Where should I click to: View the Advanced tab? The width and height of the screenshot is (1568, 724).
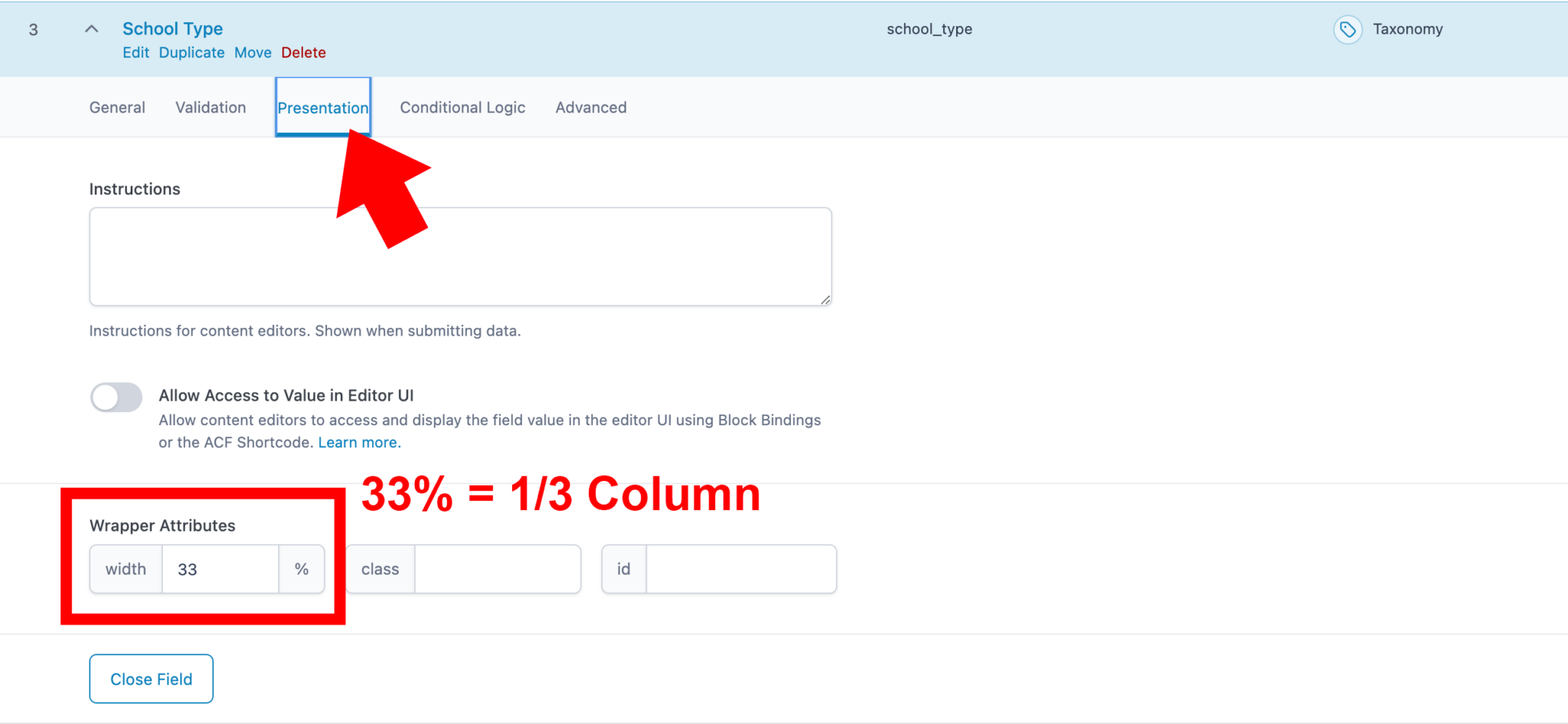590,107
